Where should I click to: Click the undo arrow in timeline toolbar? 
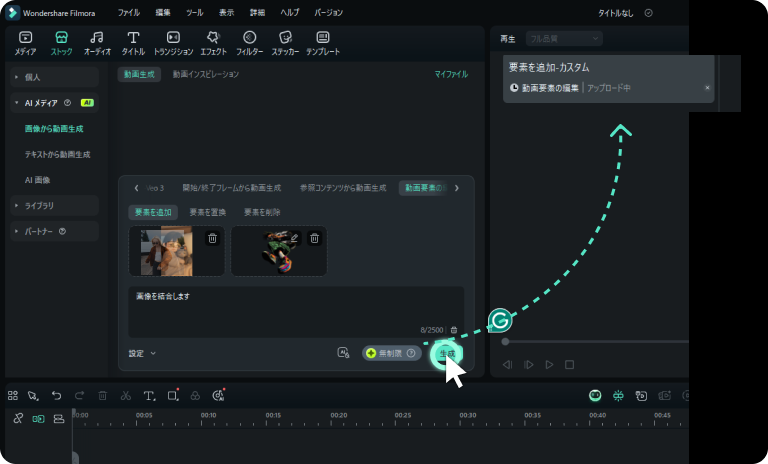pyautogui.click(x=56, y=396)
